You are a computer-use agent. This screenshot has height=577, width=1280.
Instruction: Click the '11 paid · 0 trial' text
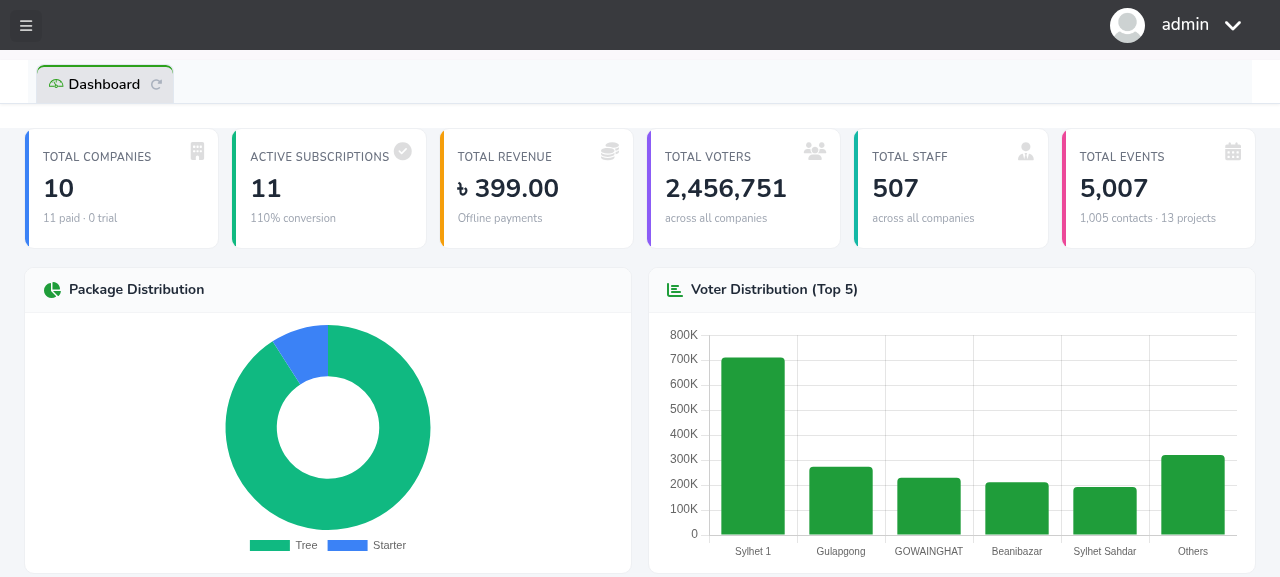(x=80, y=218)
